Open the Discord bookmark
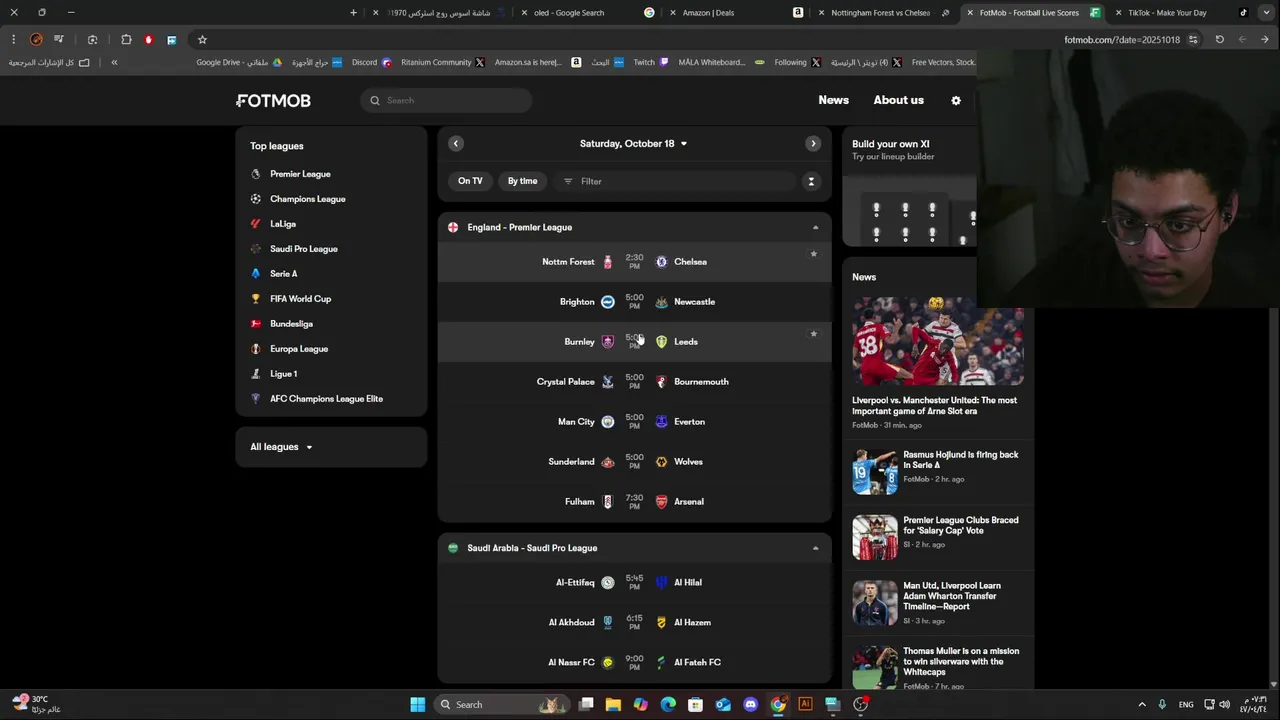 pos(371,62)
